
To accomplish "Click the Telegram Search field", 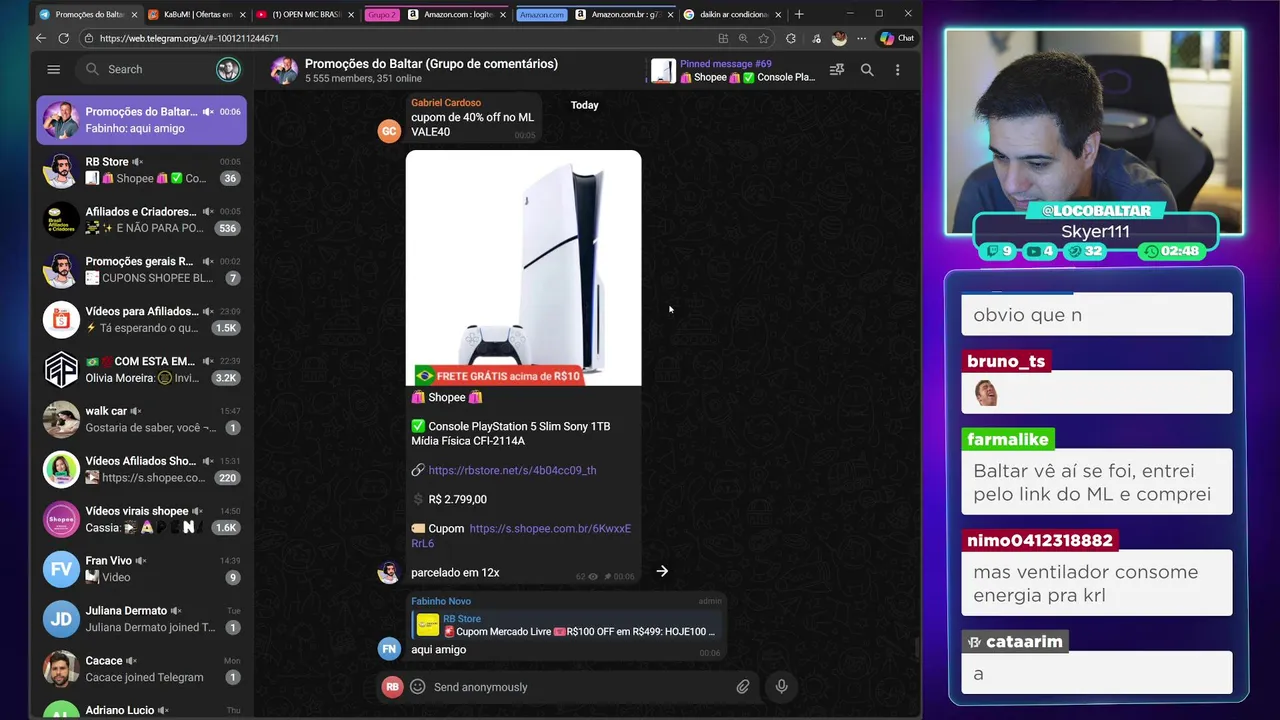I will tap(145, 69).
